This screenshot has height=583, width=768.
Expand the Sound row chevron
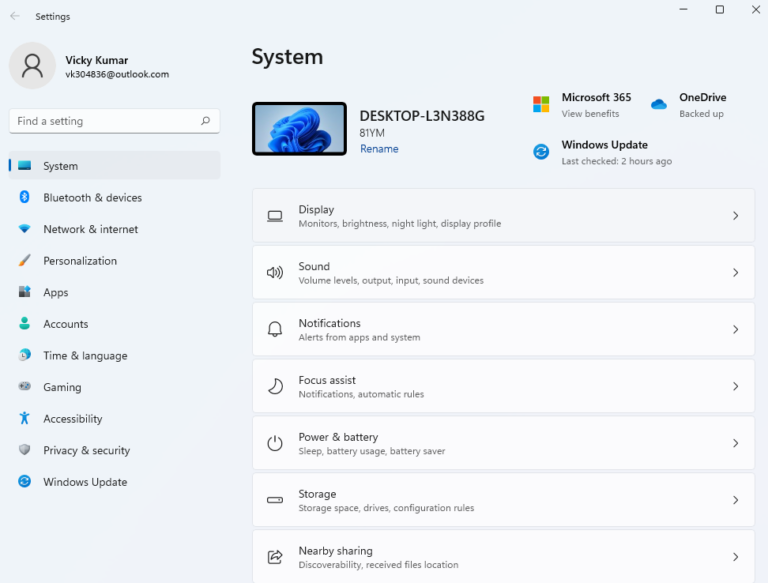tap(735, 273)
